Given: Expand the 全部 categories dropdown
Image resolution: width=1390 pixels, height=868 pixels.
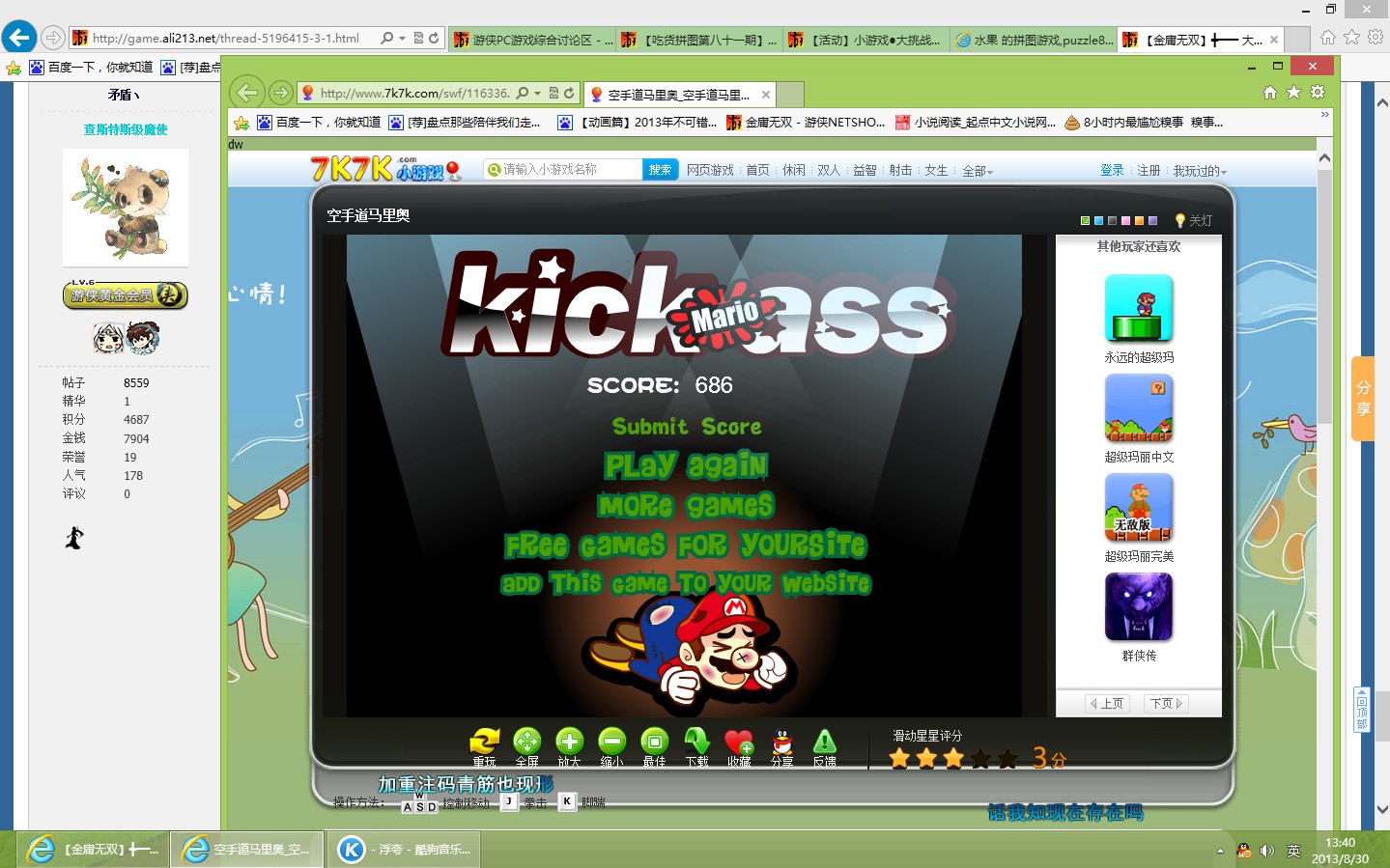Looking at the screenshot, I should pyautogui.click(x=977, y=171).
